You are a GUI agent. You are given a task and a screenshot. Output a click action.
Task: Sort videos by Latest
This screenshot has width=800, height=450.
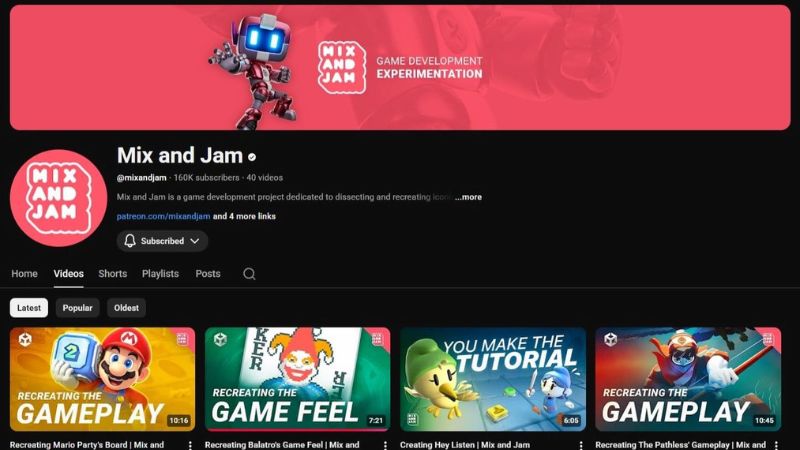[29, 308]
